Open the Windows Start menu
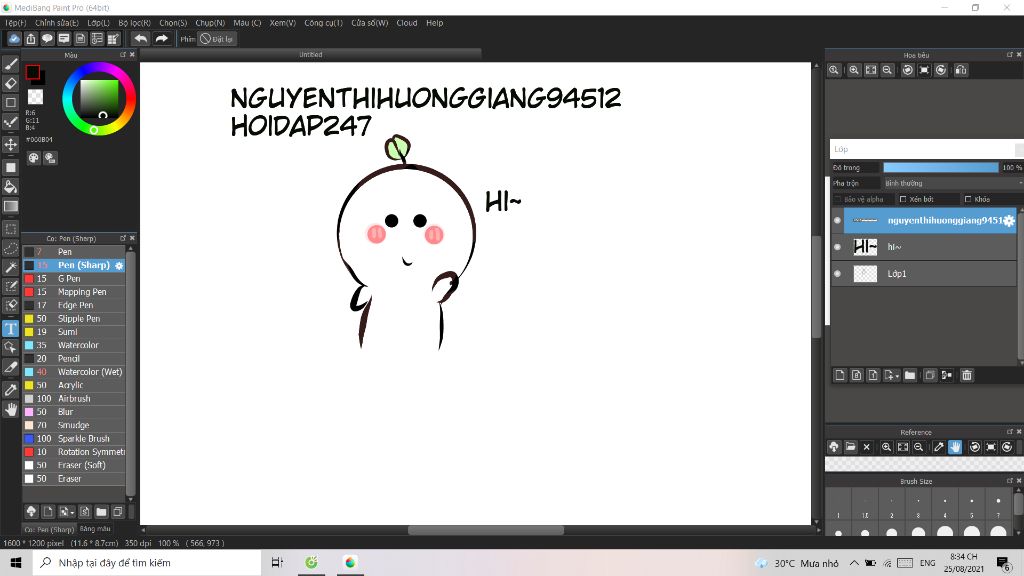Viewport: 1024px width, 576px height. 16,562
